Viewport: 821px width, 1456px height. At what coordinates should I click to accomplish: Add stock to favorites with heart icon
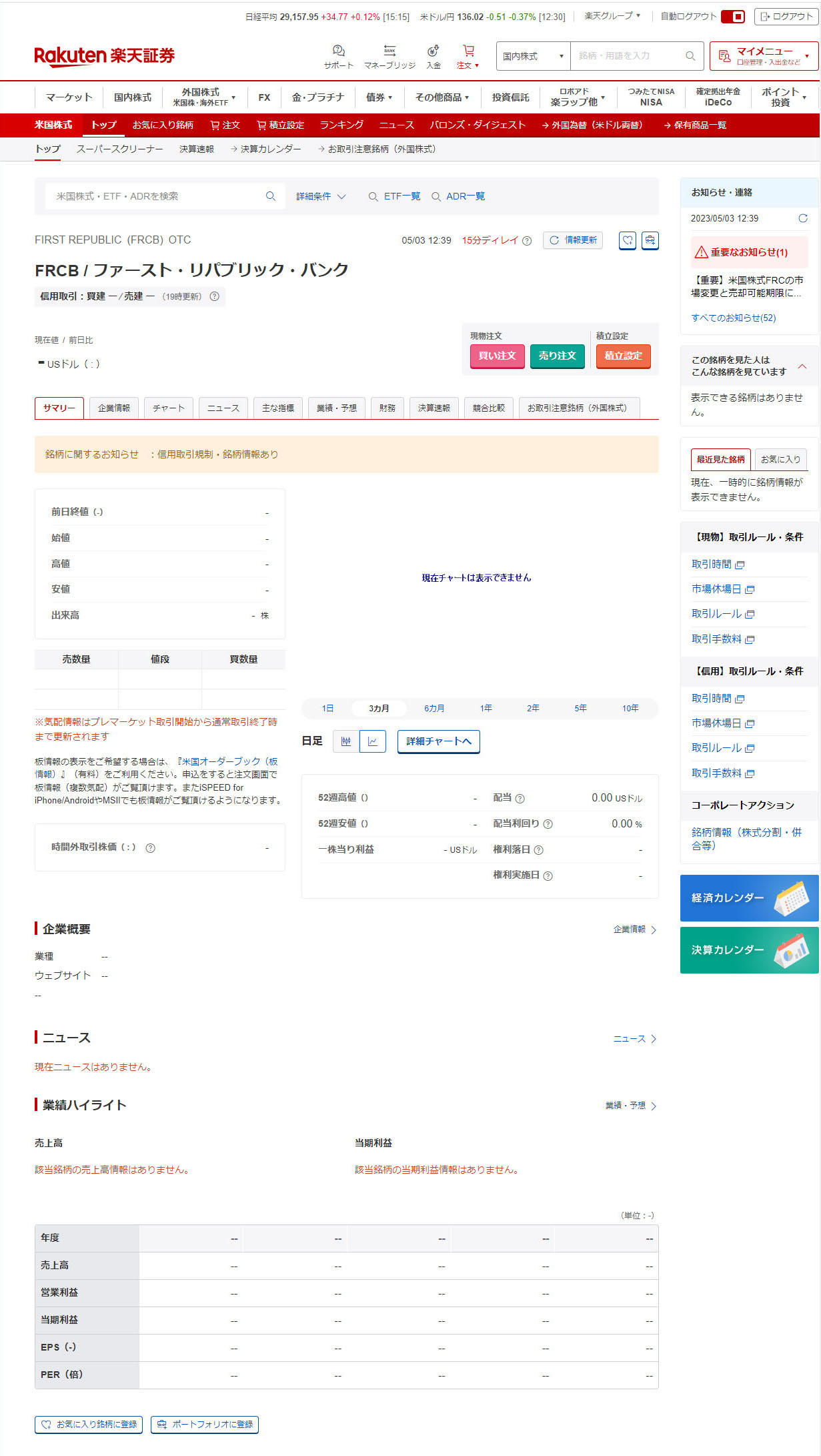pos(627,240)
